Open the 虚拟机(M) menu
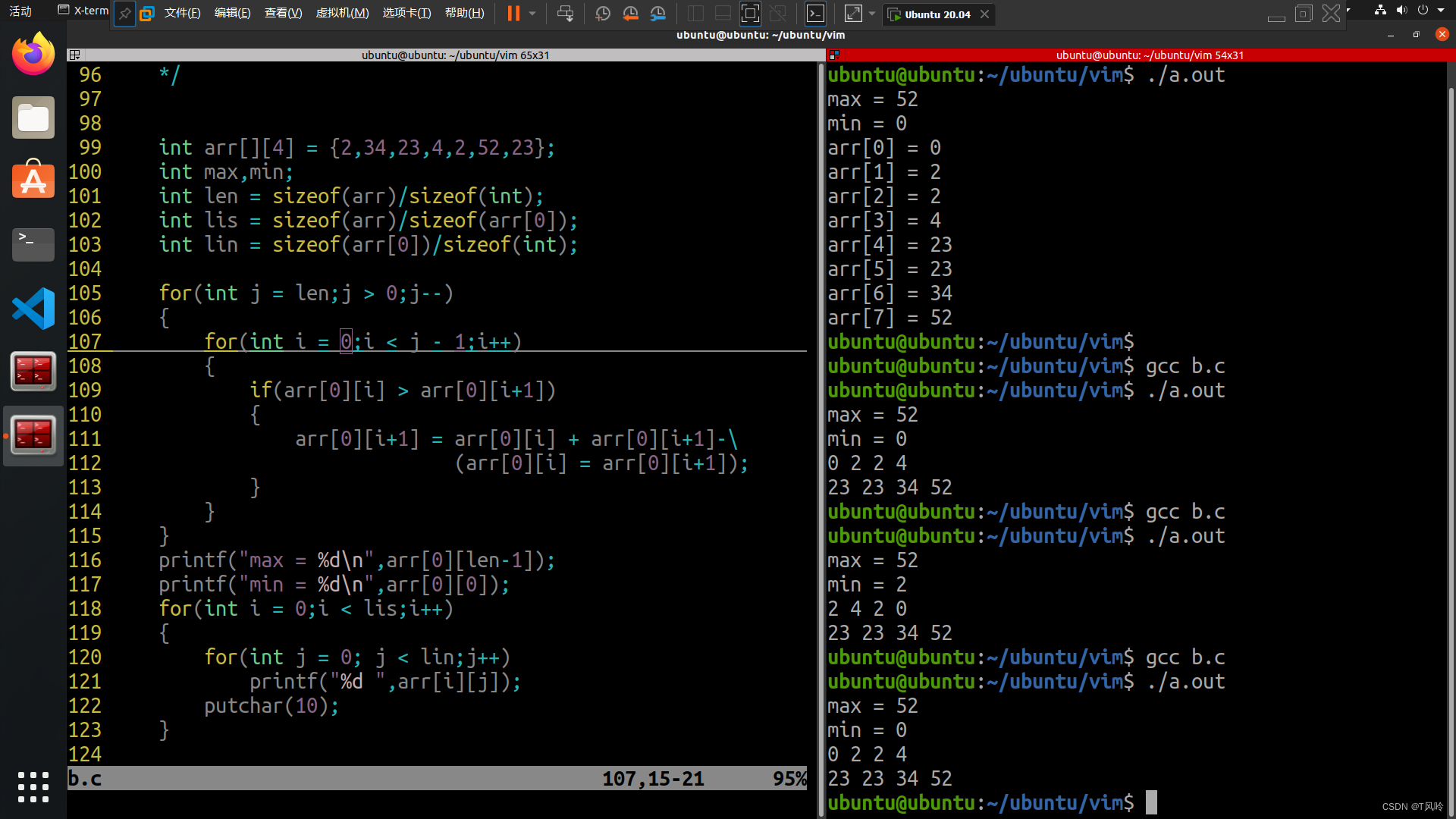 (x=342, y=13)
